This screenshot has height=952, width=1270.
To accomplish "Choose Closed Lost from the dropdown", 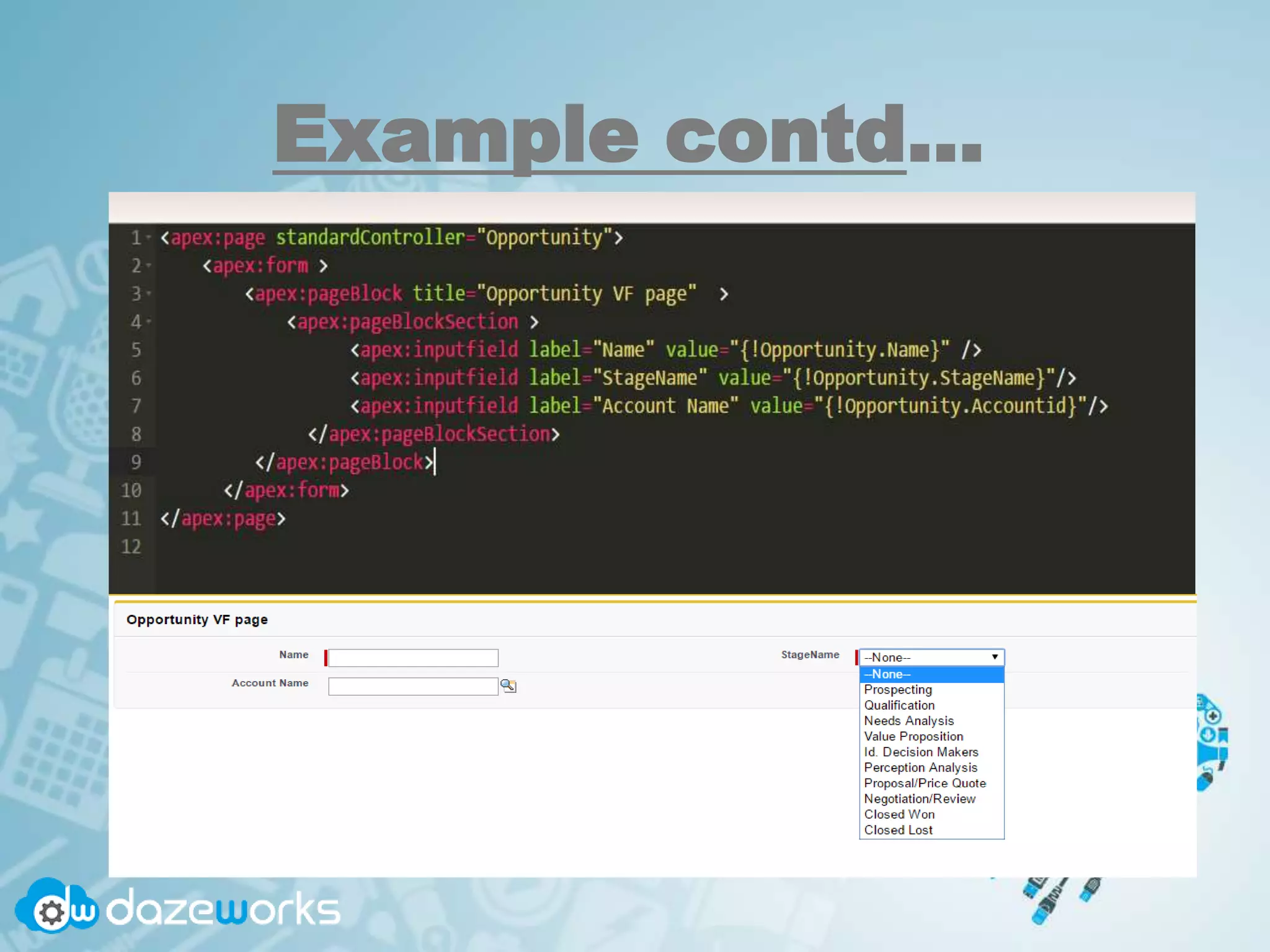I will 898,830.
